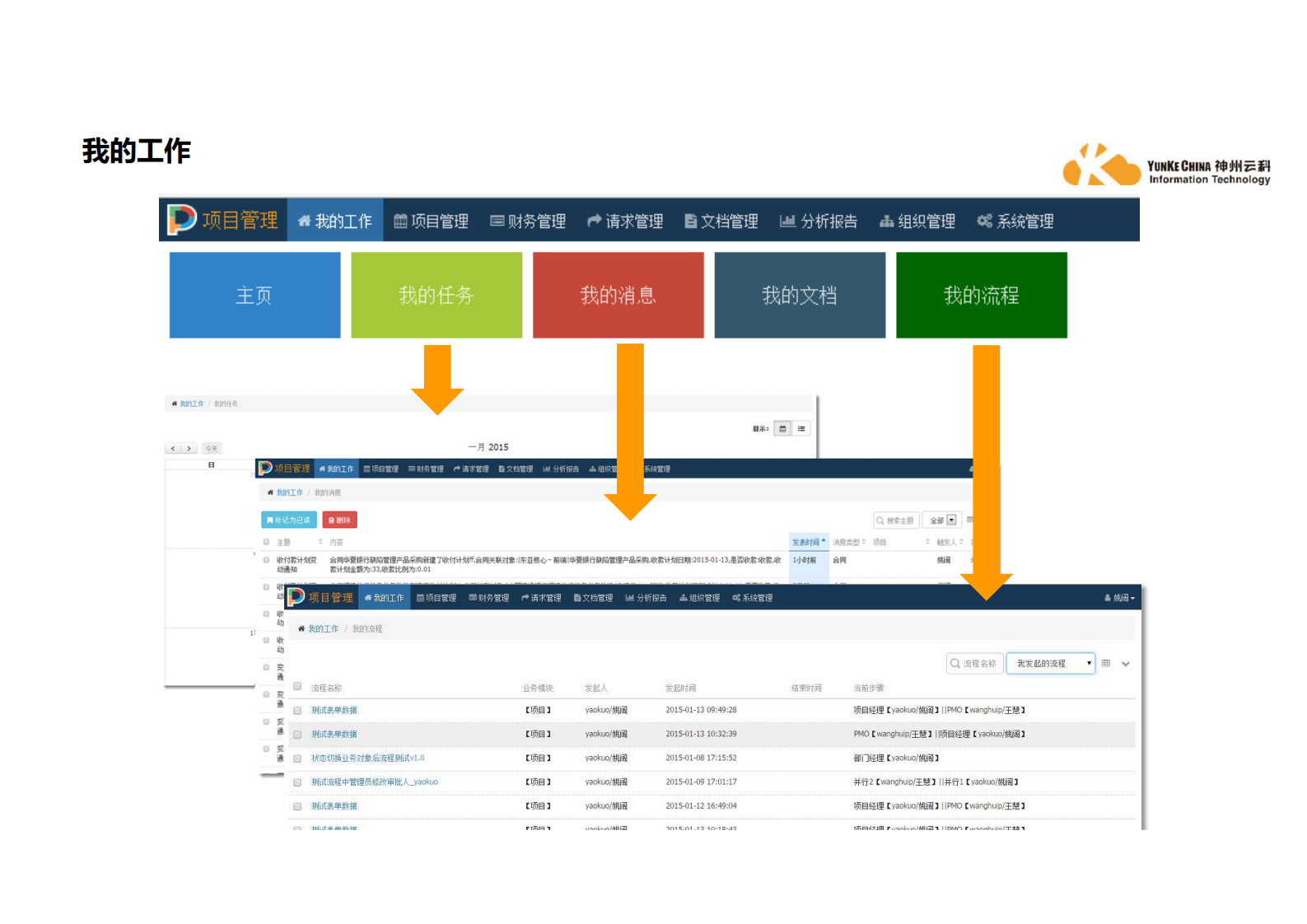Open 项目管理 menu in the large top navbar
Screen dimensions: 1307x924
(x=431, y=221)
